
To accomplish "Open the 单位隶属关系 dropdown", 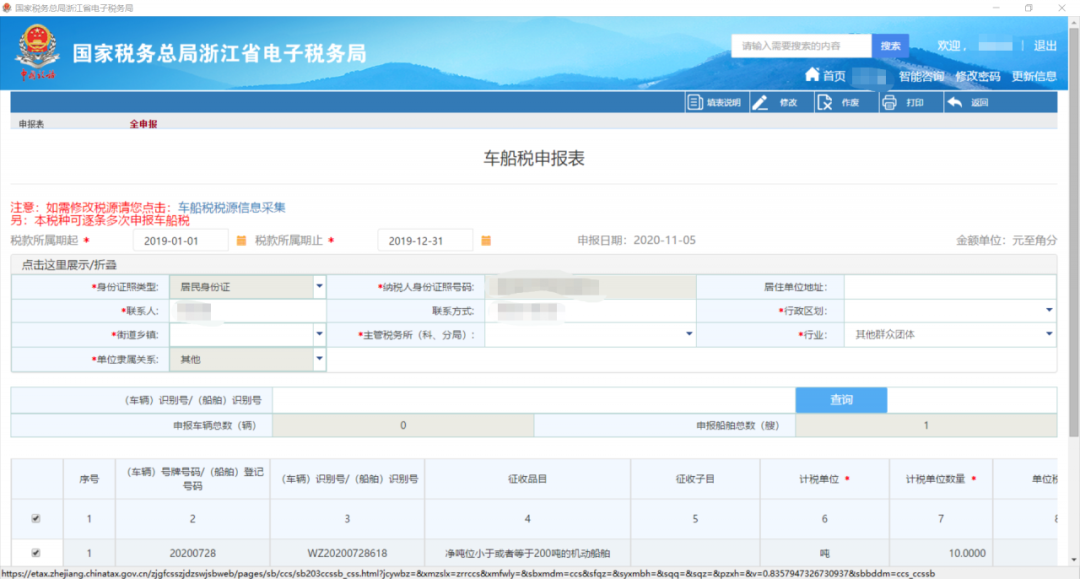I will point(319,359).
